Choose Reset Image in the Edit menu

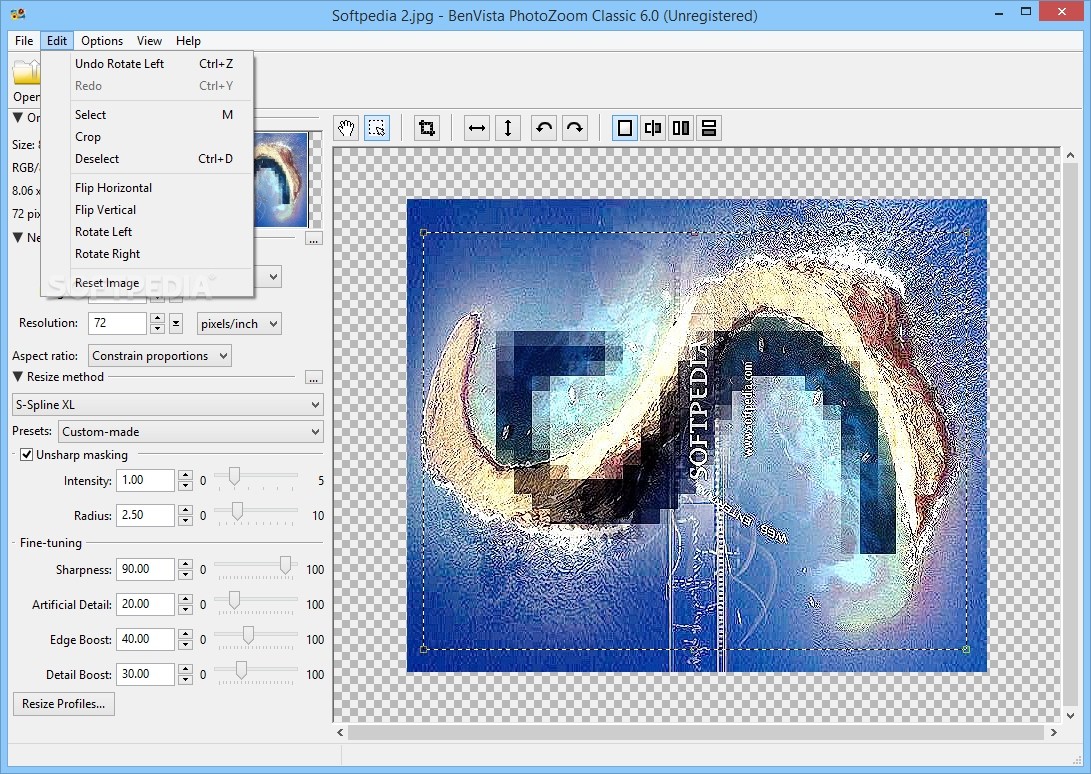click(148, 283)
